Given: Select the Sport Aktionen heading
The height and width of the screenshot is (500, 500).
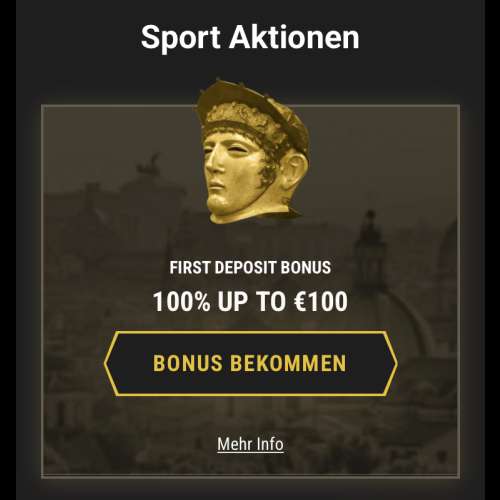Looking at the screenshot, I should [x=250, y=37].
